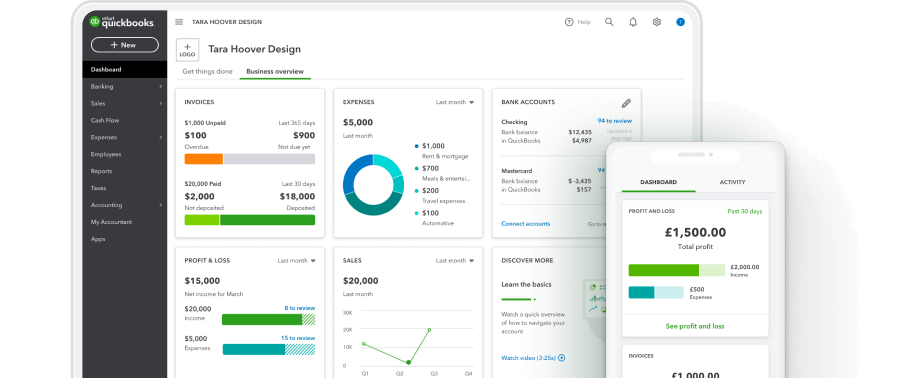Image resolution: width=912 pixels, height=378 pixels.
Task: Select mobile ACTIVITY tab
Action: tap(732, 182)
